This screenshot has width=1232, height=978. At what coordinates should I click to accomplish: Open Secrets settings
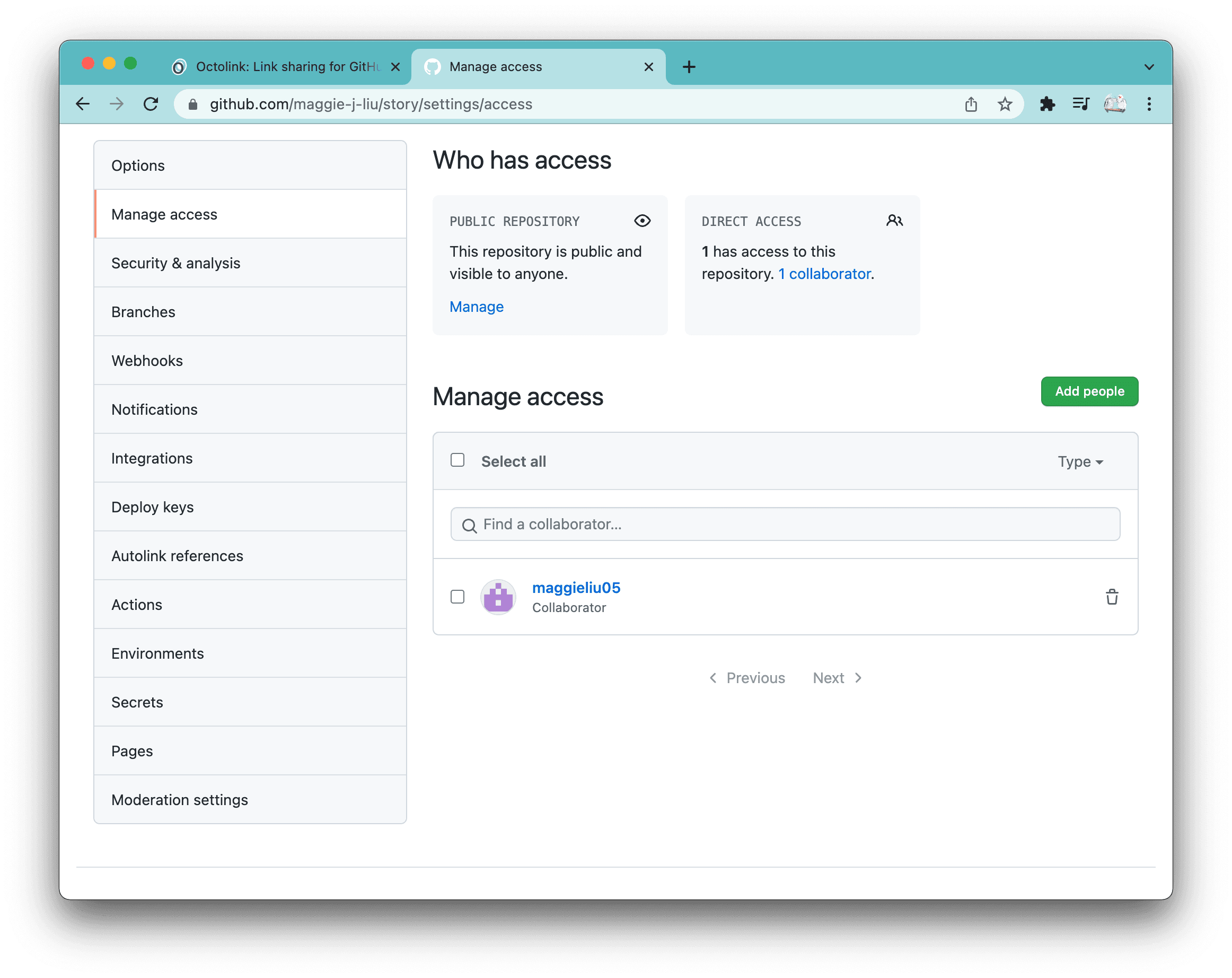(250, 702)
